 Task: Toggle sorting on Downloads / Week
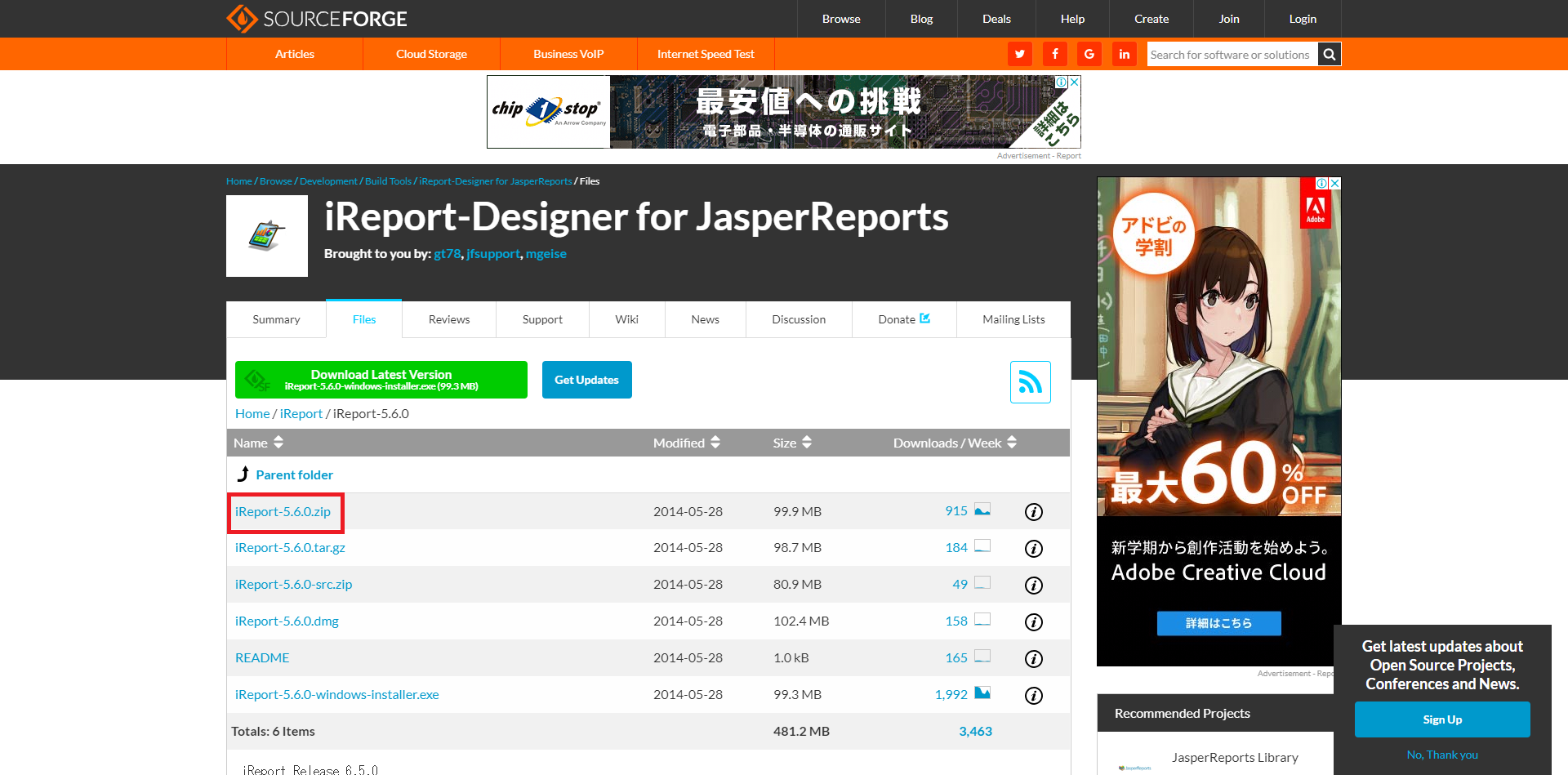(x=1012, y=443)
